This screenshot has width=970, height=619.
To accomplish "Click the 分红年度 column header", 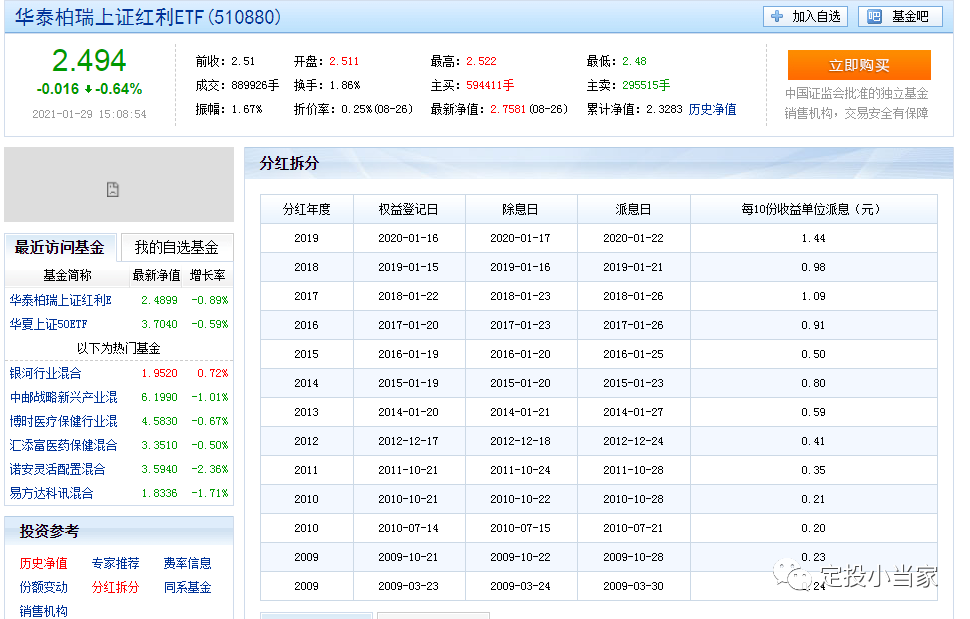I will pyautogui.click(x=306, y=210).
